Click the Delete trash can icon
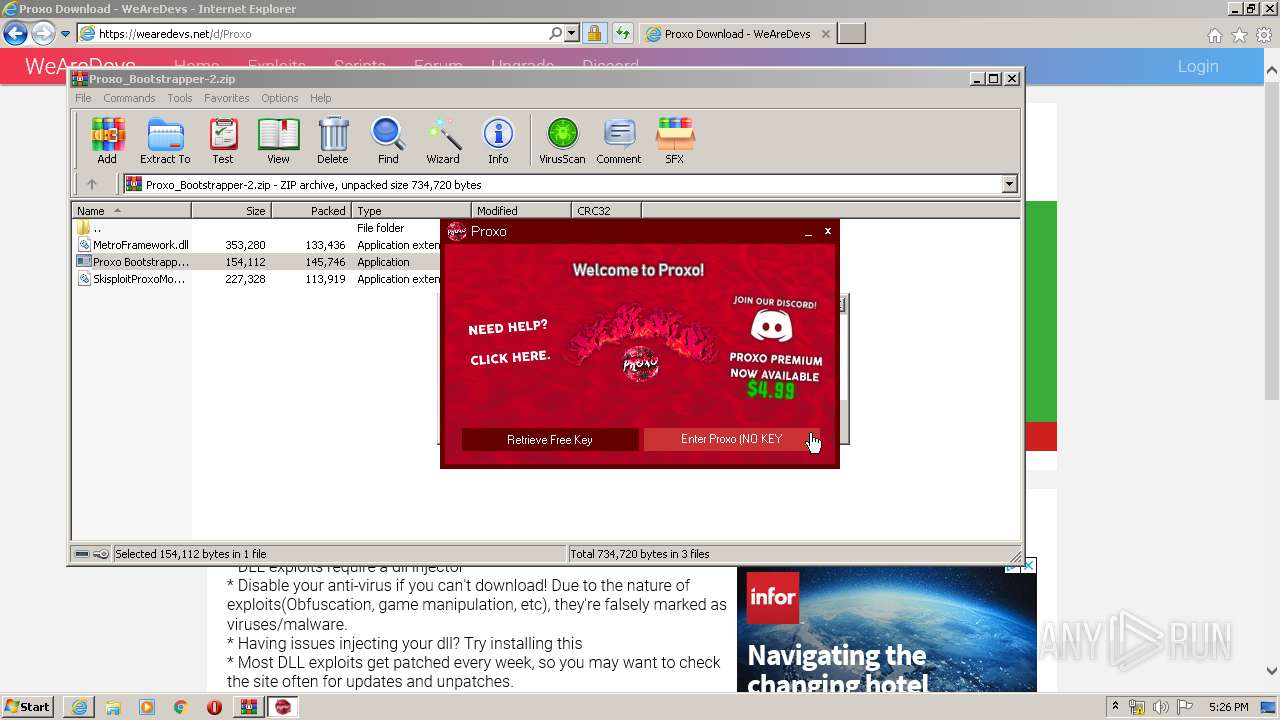The width and height of the screenshot is (1280, 720). (x=333, y=140)
